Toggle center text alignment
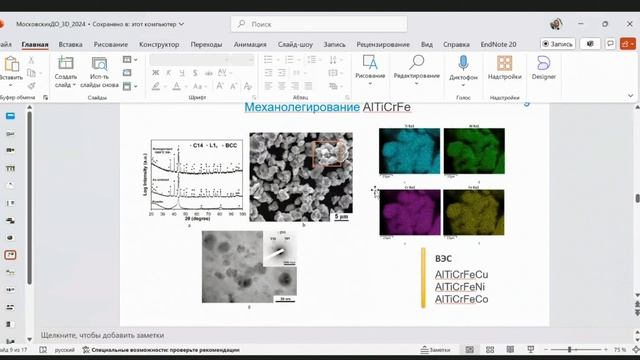 tap(282, 86)
